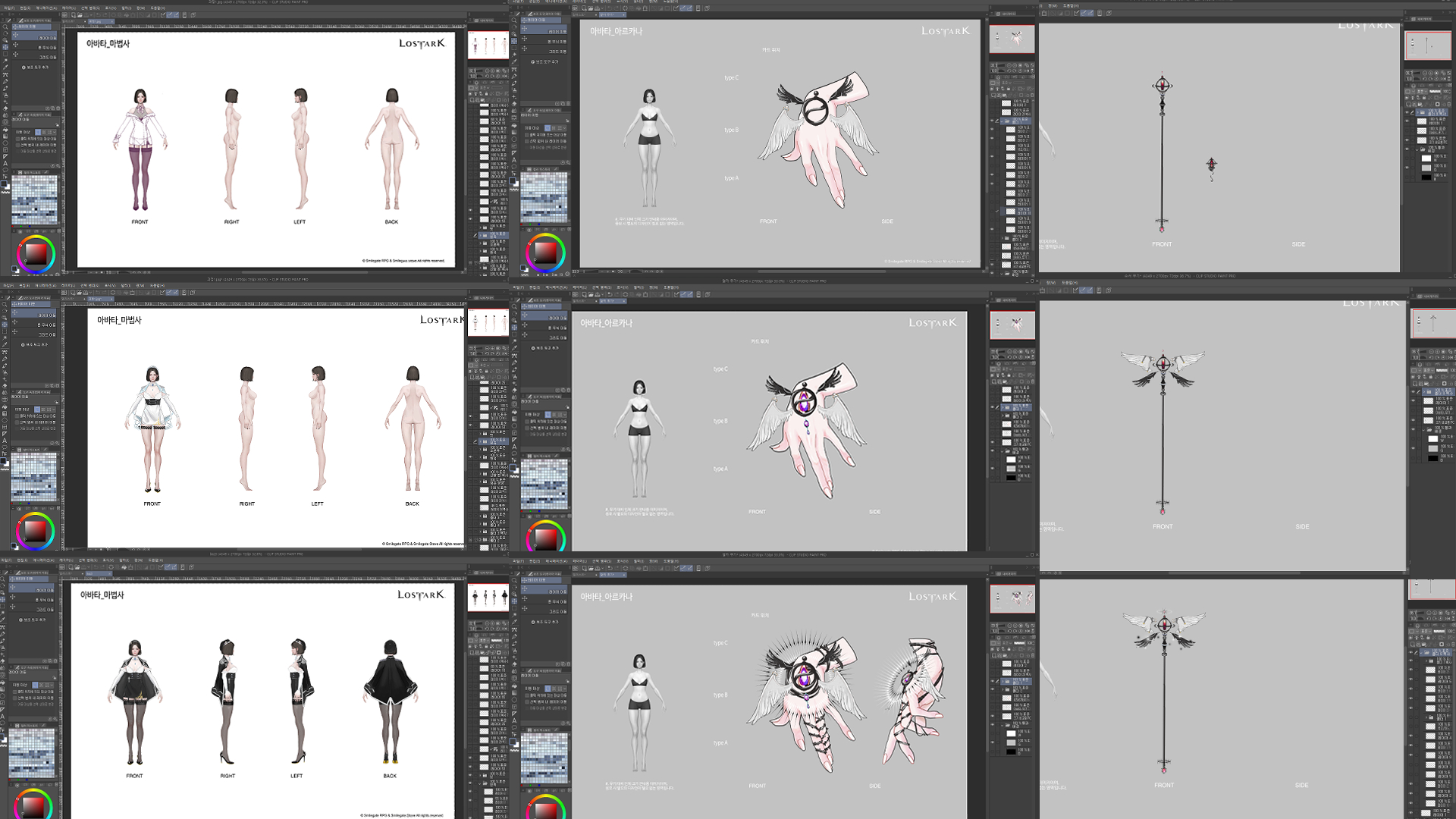Open blending mode dropdown in top-left layer panel
The width and height of the screenshot is (1456, 819).
pyautogui.click(x=485, y=87)
